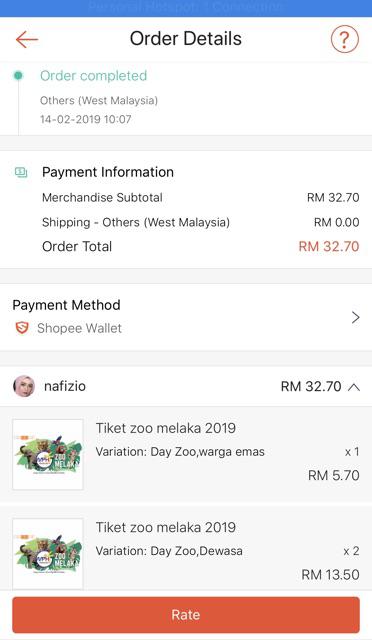Viewport: 372px width, 640px height.
Task: Collapse nafizio order items chevron
Action: tap(354, 387)
